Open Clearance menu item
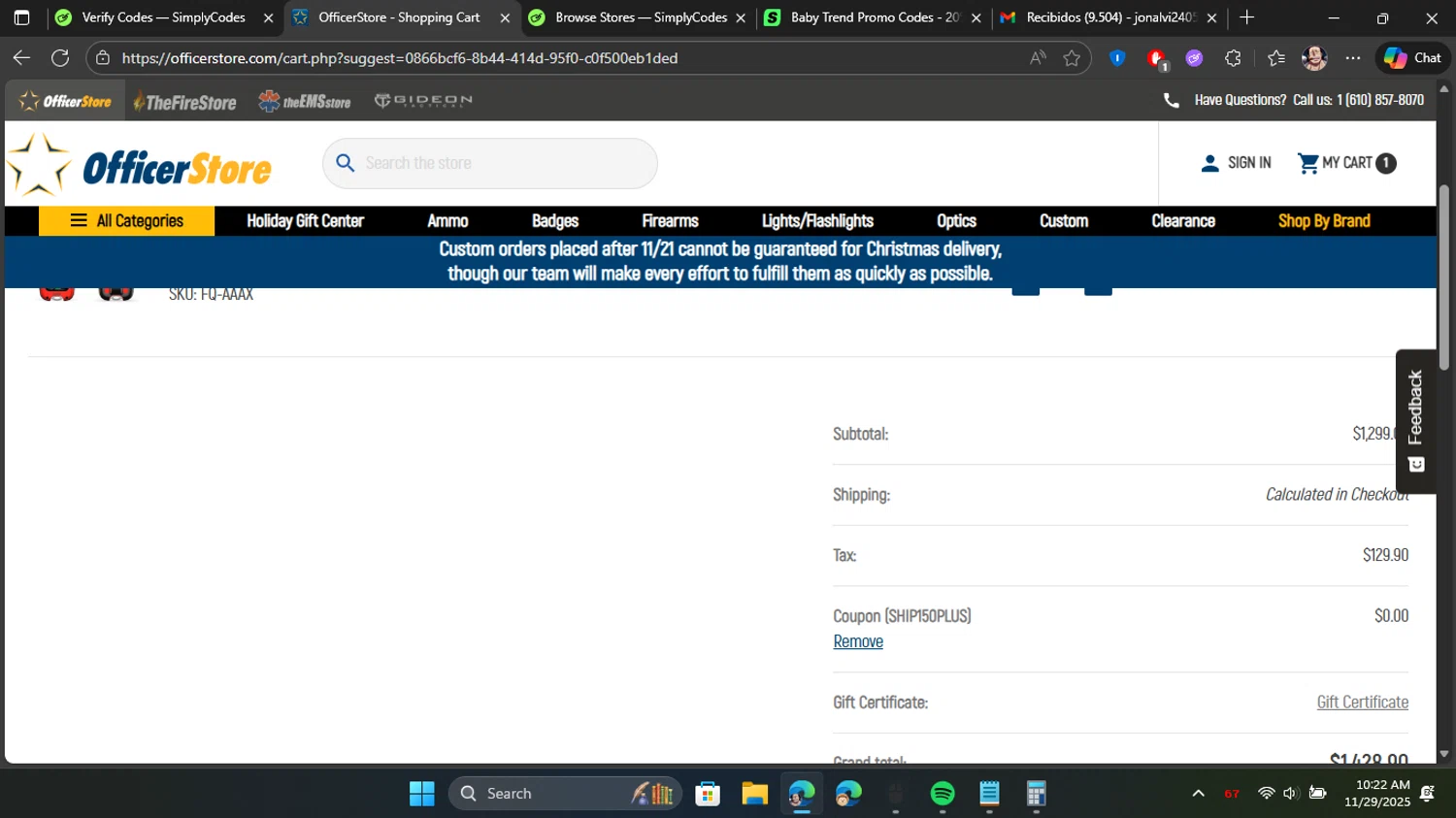 click(x=1183, y=220)
